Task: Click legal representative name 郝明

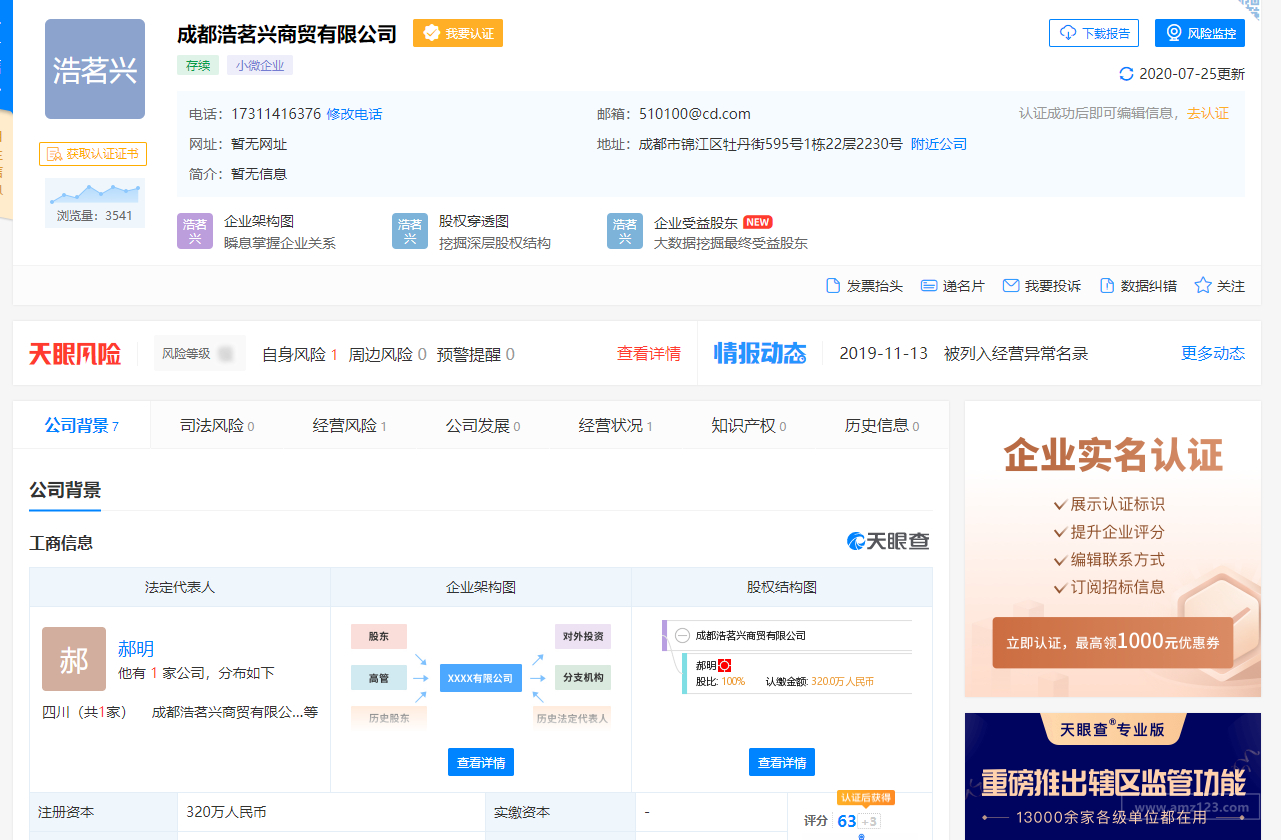Action: [x=136, y=649]
